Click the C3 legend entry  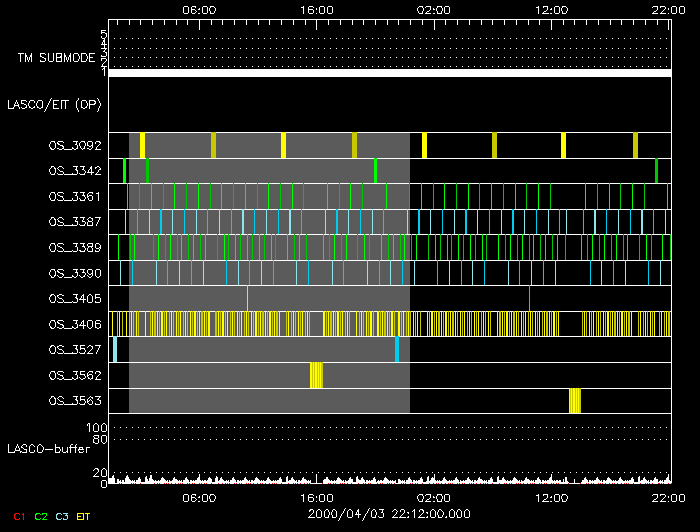(62, 516)
